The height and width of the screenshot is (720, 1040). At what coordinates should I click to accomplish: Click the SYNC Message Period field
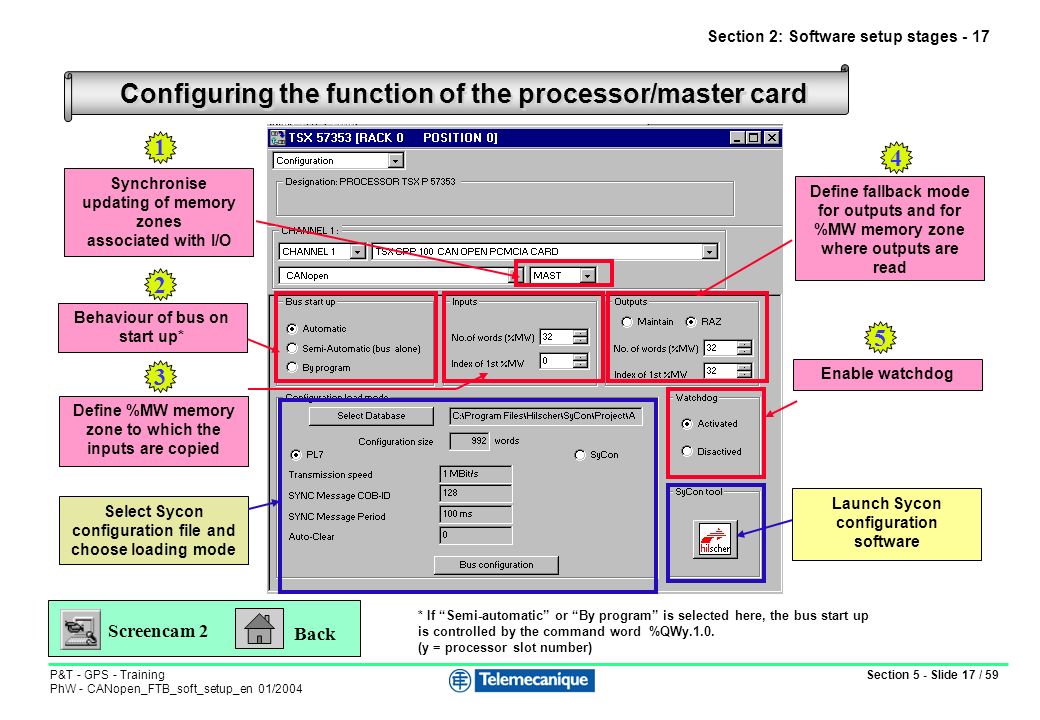point(476,514)
